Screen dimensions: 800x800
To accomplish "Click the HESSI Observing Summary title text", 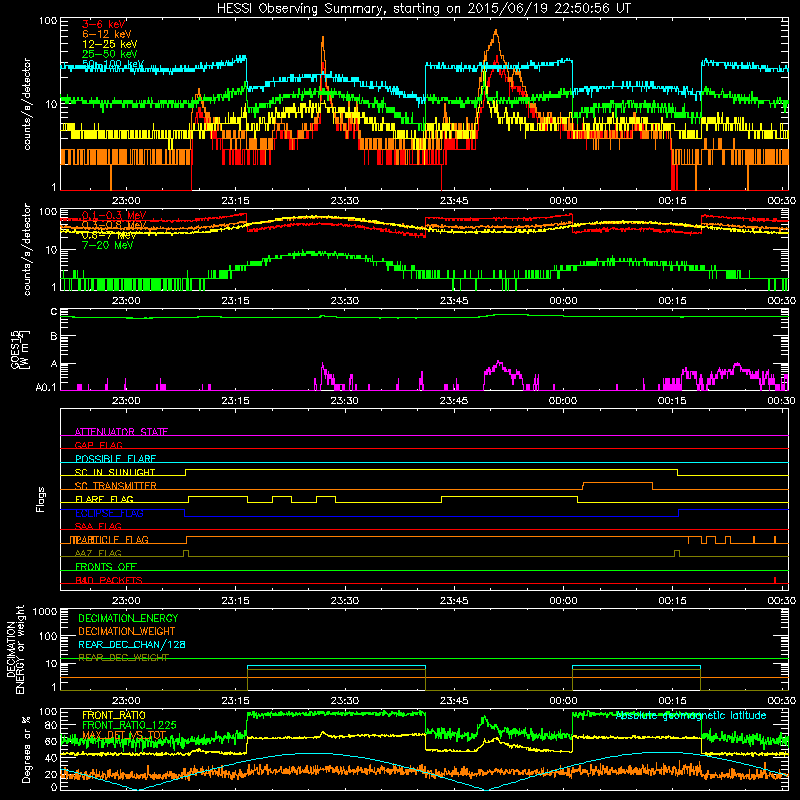I will tap(423, 9).
